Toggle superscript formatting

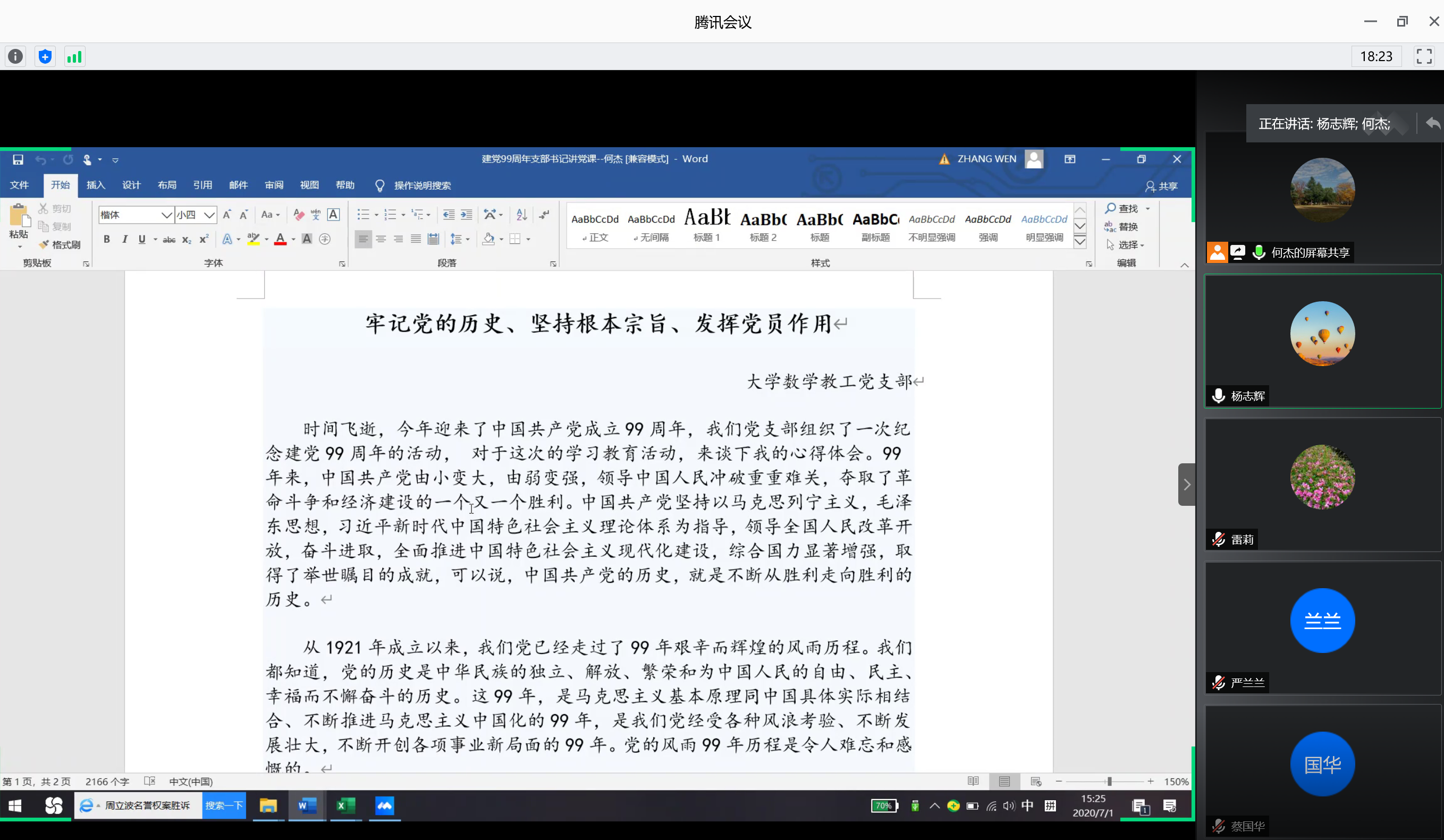click(204, 240)
